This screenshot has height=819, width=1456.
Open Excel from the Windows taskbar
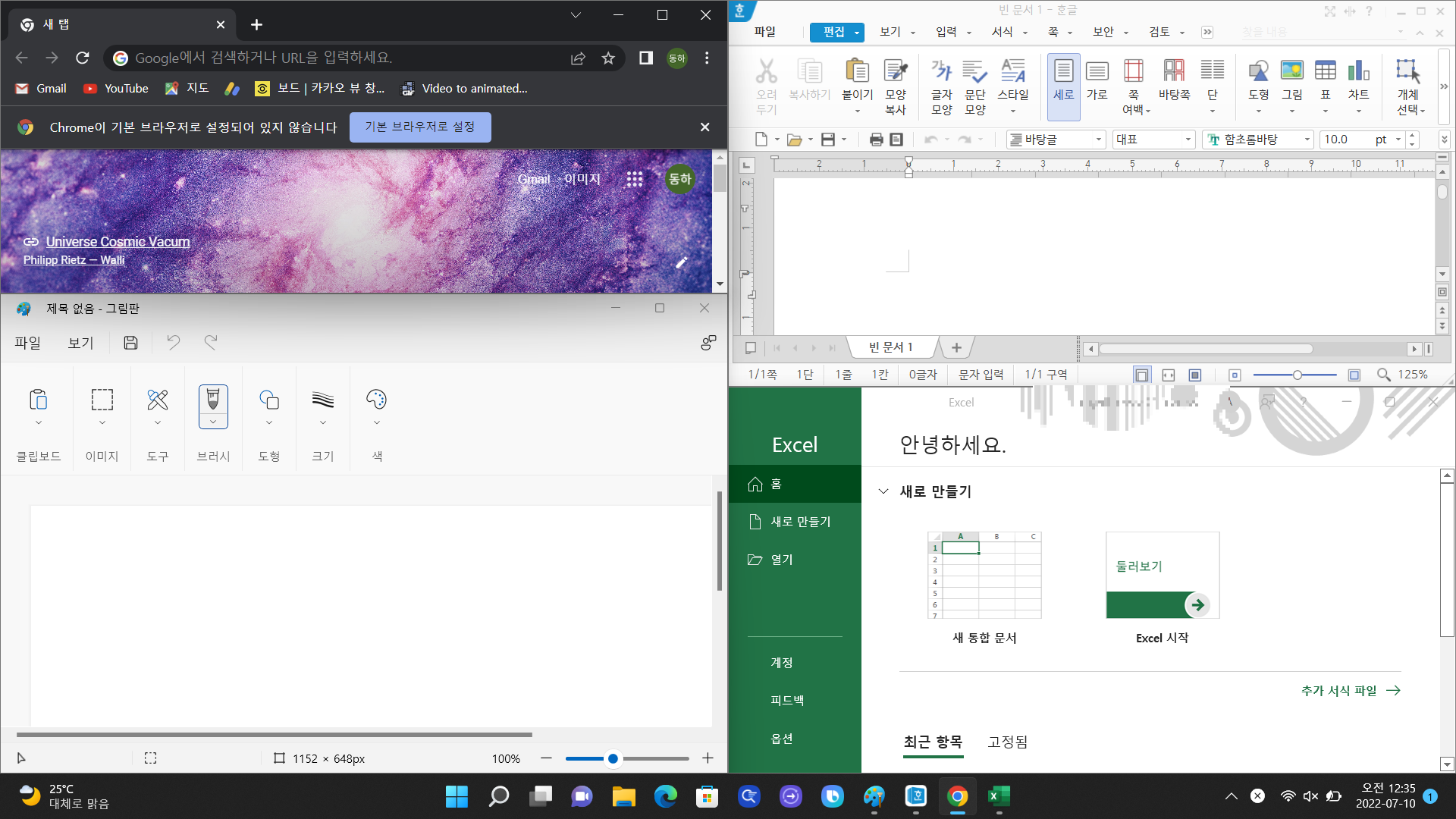tap(999, 796)
